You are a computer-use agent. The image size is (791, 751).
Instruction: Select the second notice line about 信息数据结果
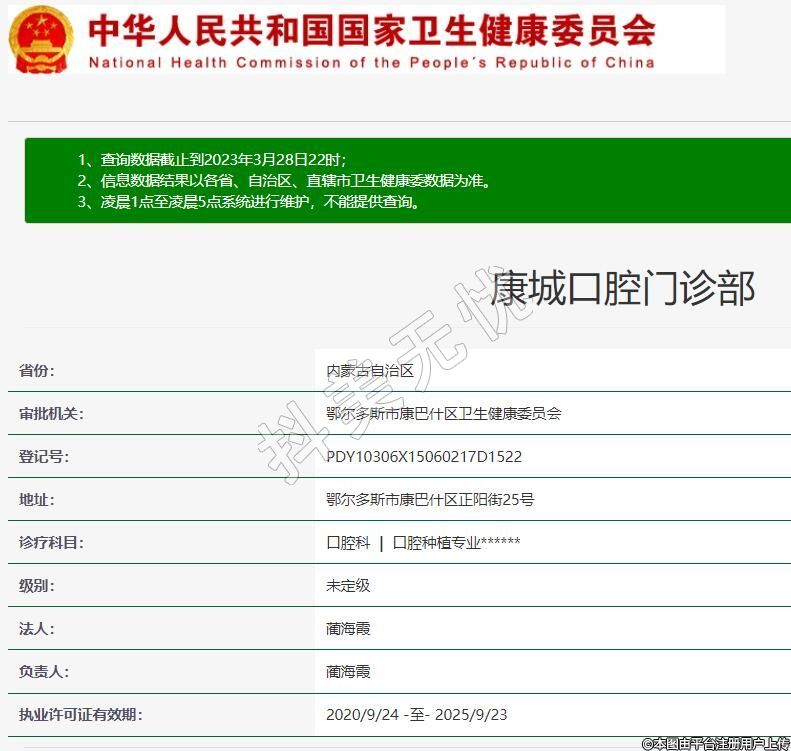[x=284, y=181]
